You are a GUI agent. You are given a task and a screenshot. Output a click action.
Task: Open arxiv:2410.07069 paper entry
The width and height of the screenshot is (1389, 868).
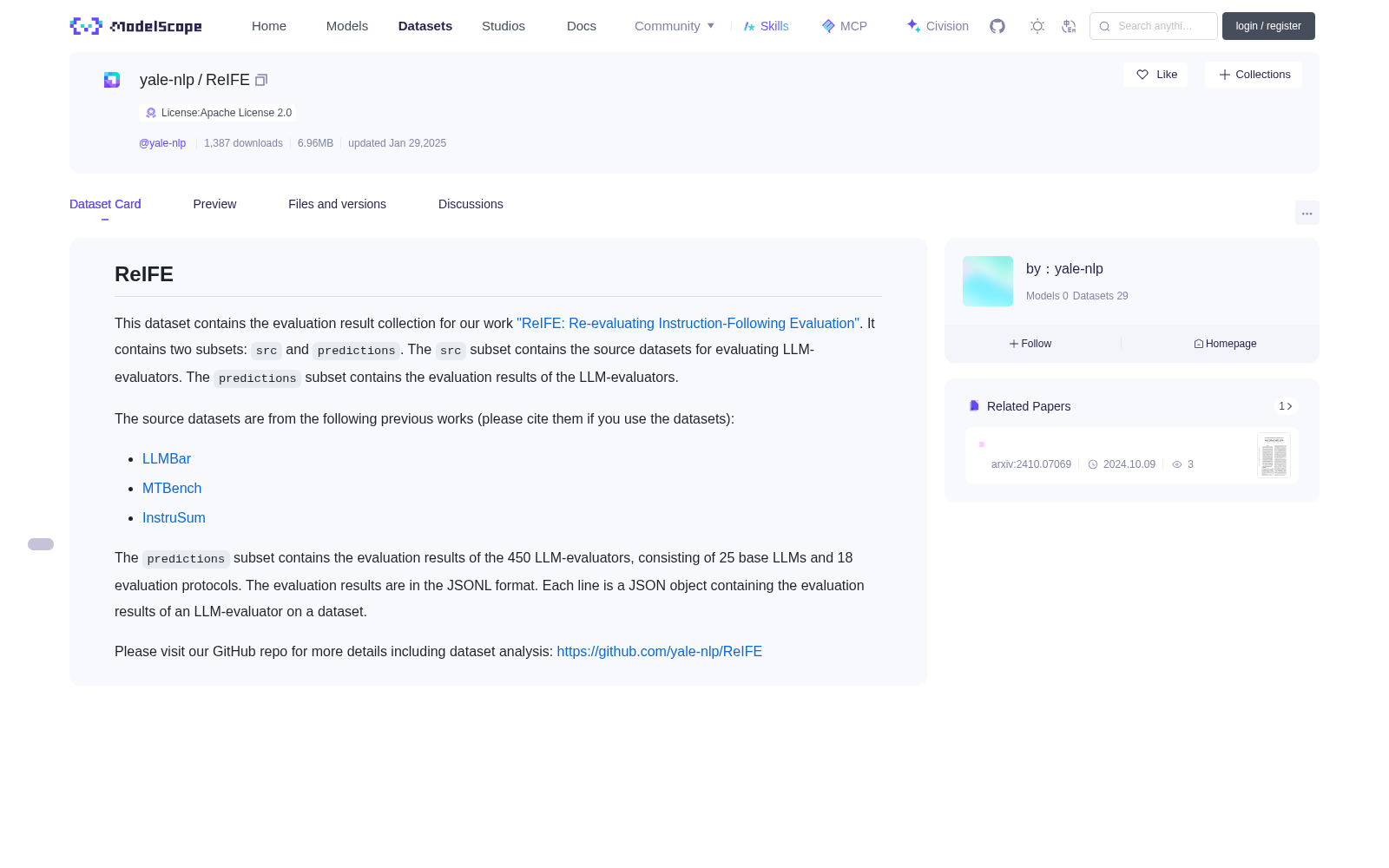(1031, 464)
